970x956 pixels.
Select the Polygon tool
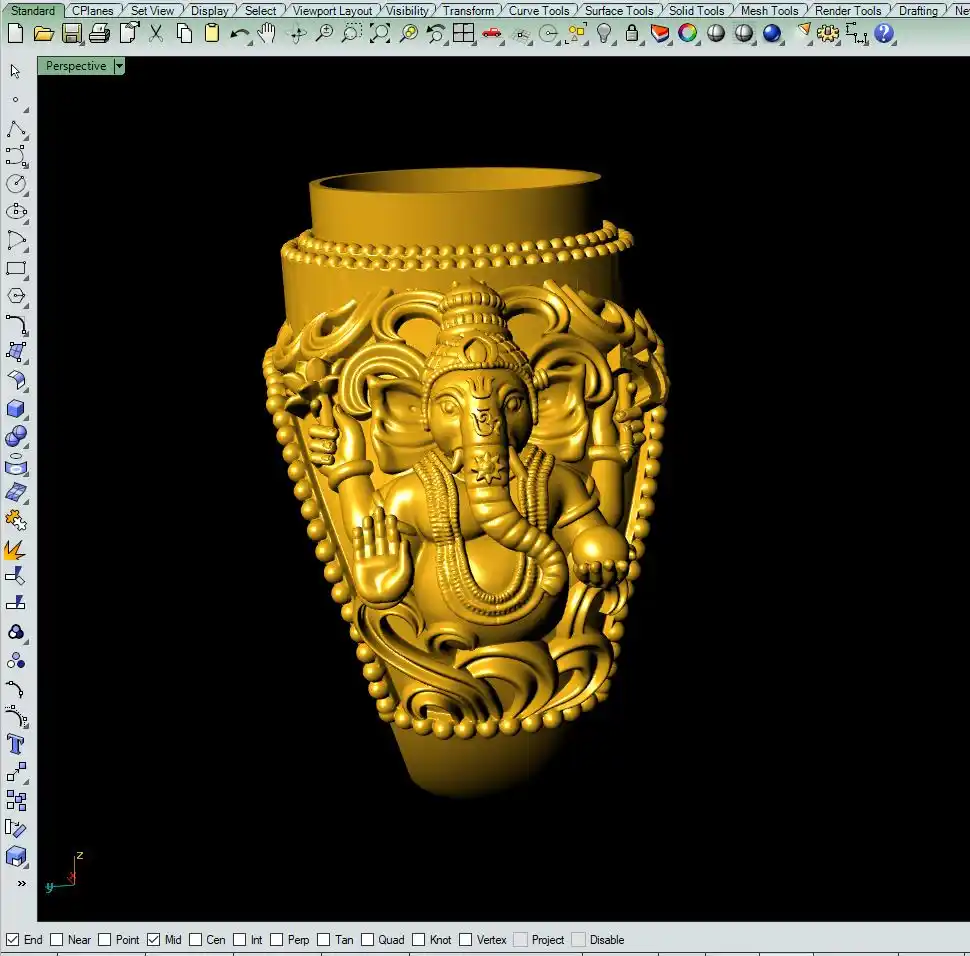coord(16,296)
